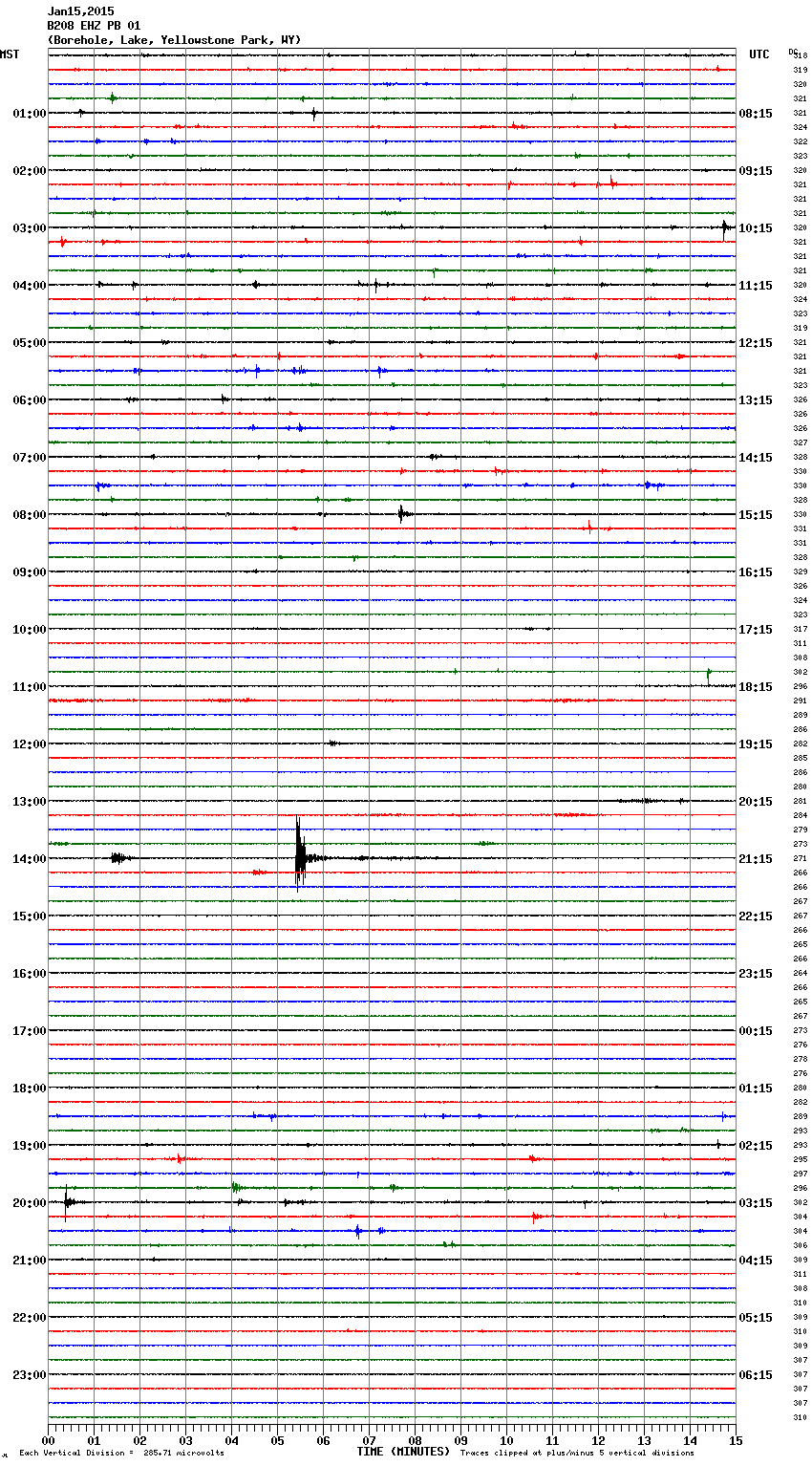
Task: Select the 11:00 MST time label
Action: 30,687
